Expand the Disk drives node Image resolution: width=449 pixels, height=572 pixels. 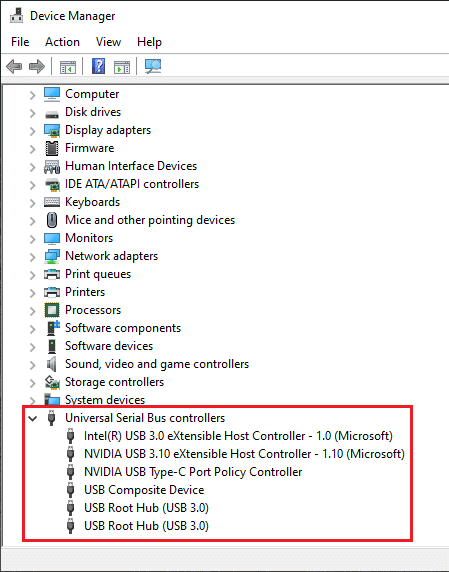32,113
